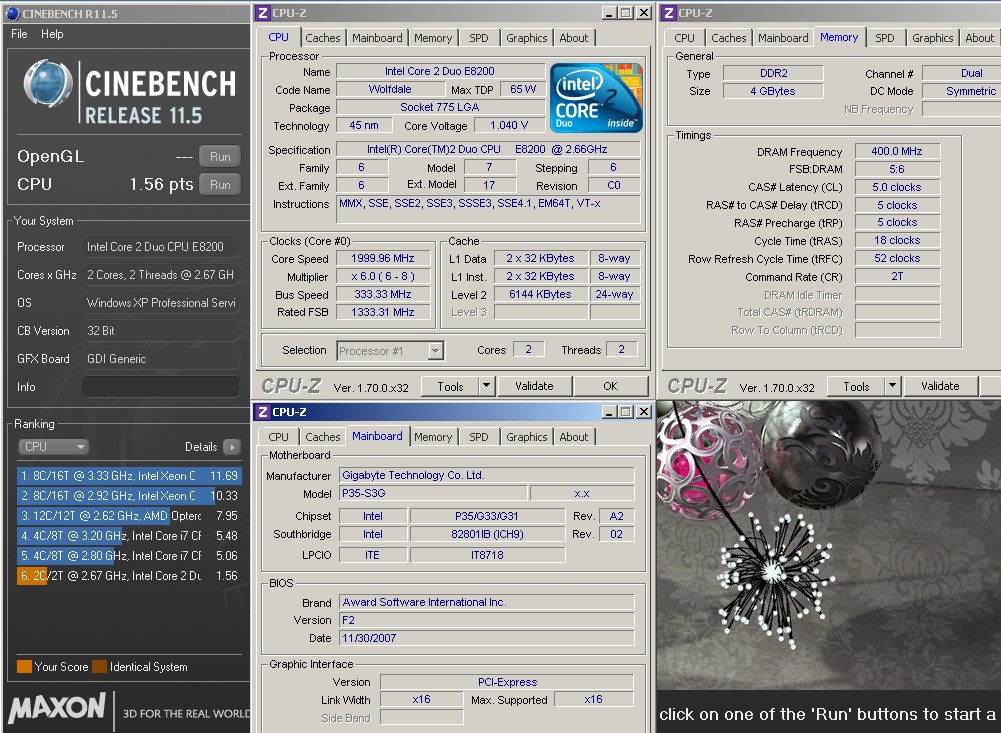Select ranking row 3 AMD Opteron 7.95

point(130,515)
